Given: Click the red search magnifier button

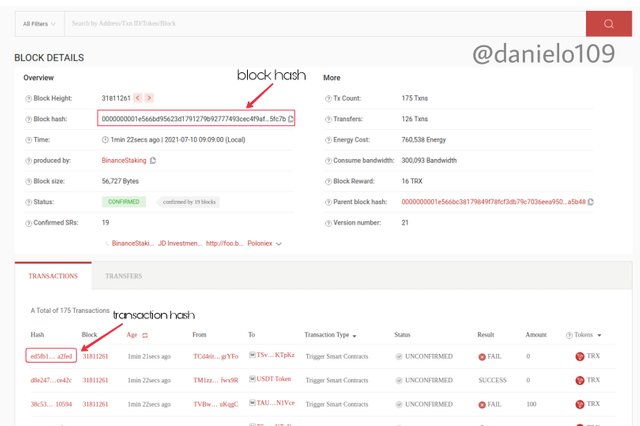Looking at the screenshot, I should pyautogui.click(x=609, y=24).
